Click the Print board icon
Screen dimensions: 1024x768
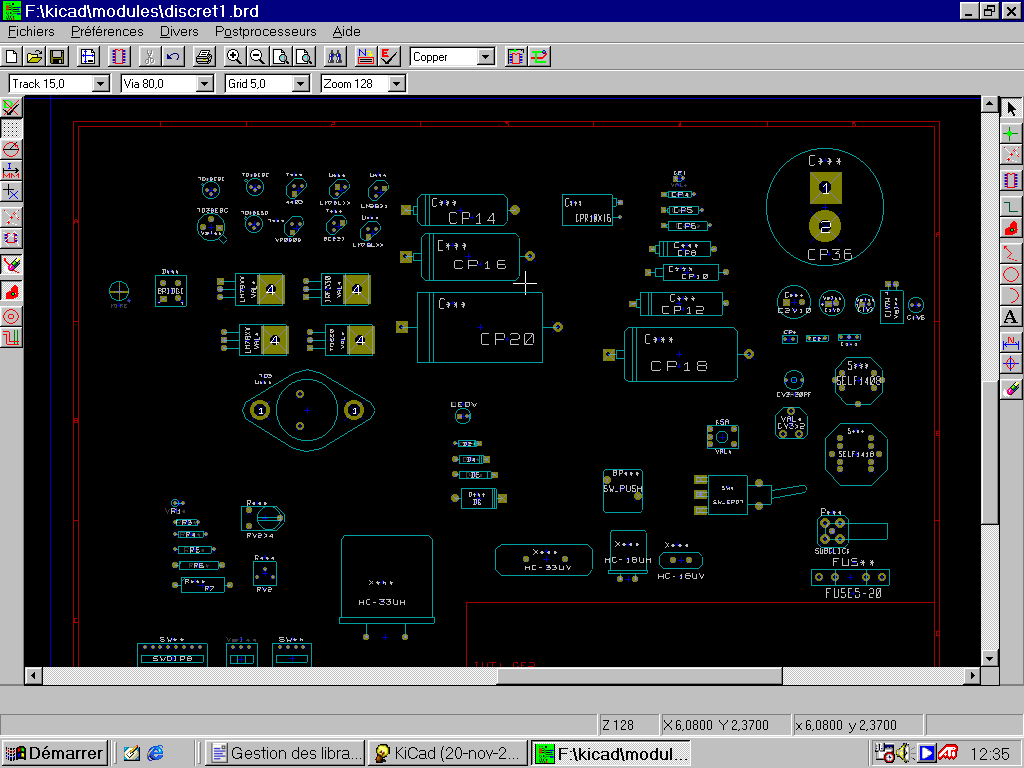pyautogui.click(x=204, y=57)
